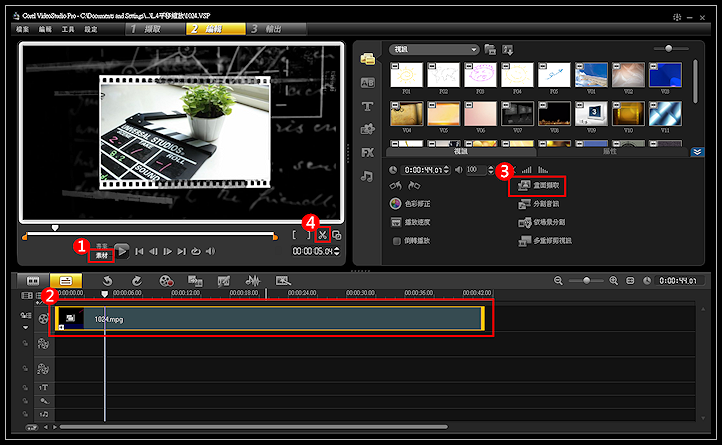This screenshot has width=722, height=445.
Task: Toggle repeat playback loop button
Action: (196, 251)
